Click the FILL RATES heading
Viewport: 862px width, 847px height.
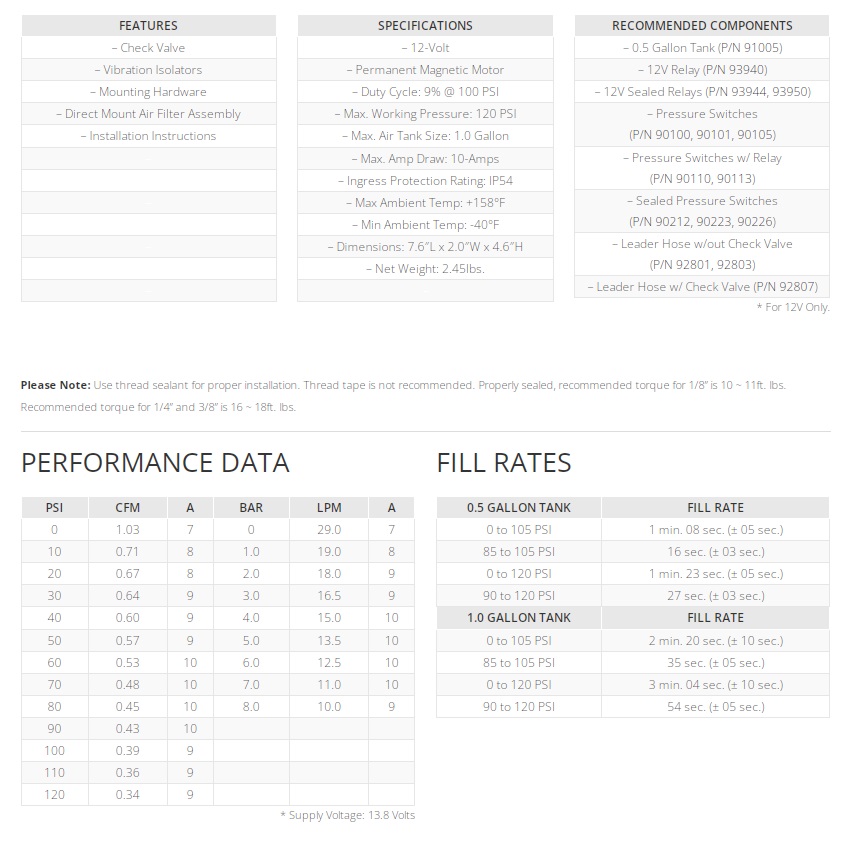(x=504, y=463)
